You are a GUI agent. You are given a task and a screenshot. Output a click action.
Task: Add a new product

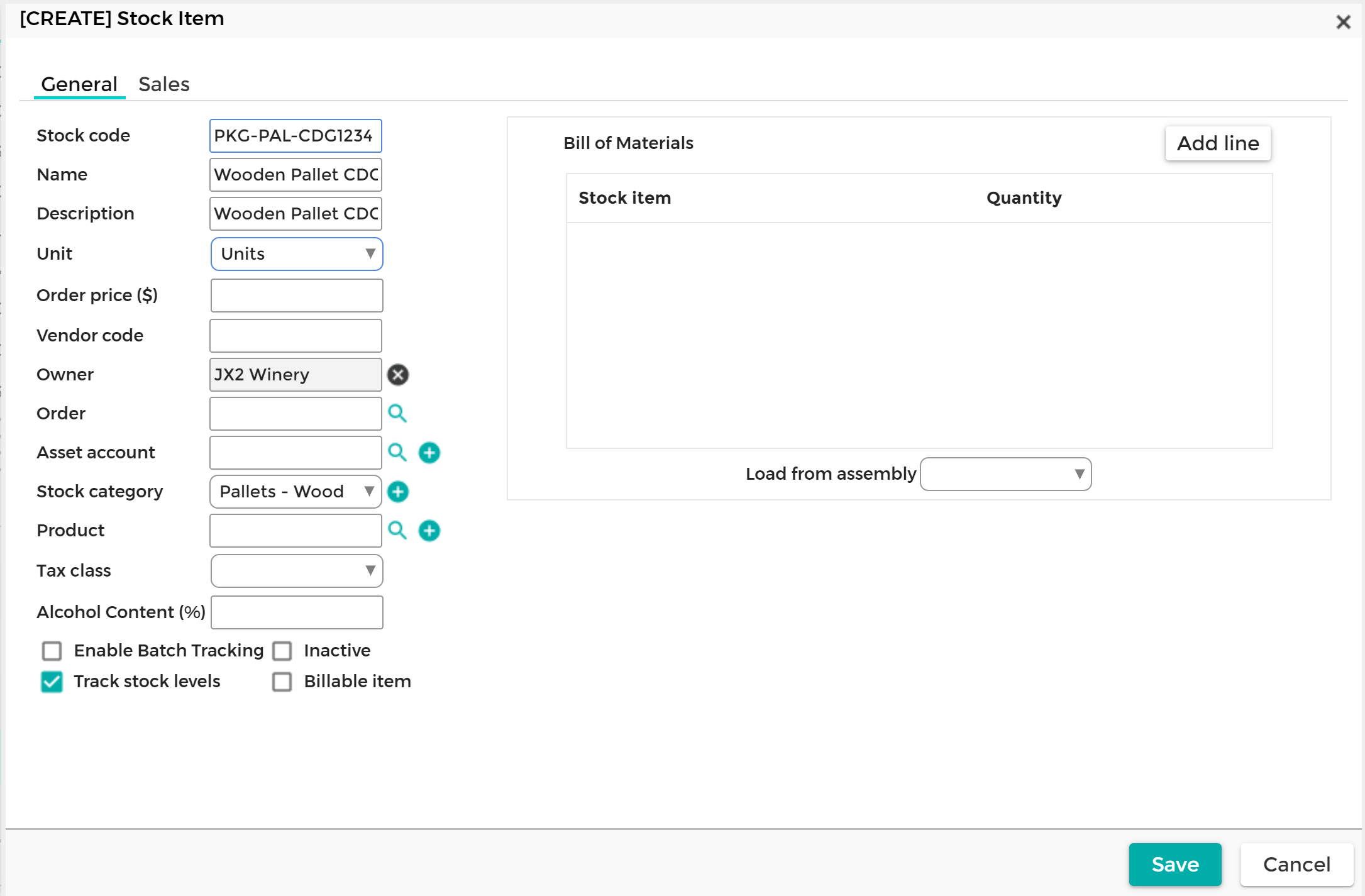click(x=429, y=531)
